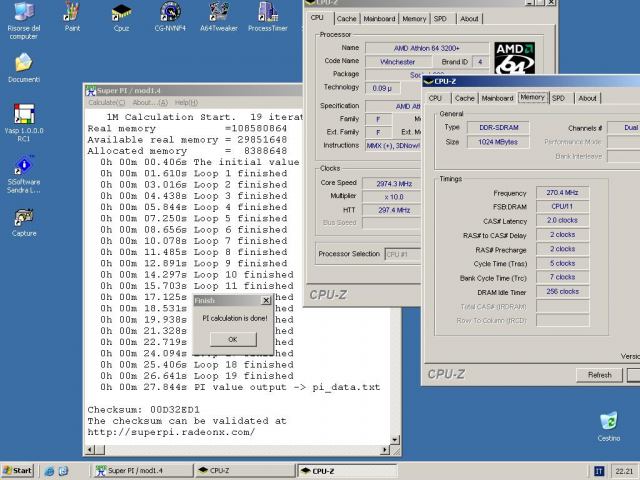This screenshot has width=640, height=480.
Task: Click Checksum: 00D32ED1 line in Super PI
Action: (144, 409)
